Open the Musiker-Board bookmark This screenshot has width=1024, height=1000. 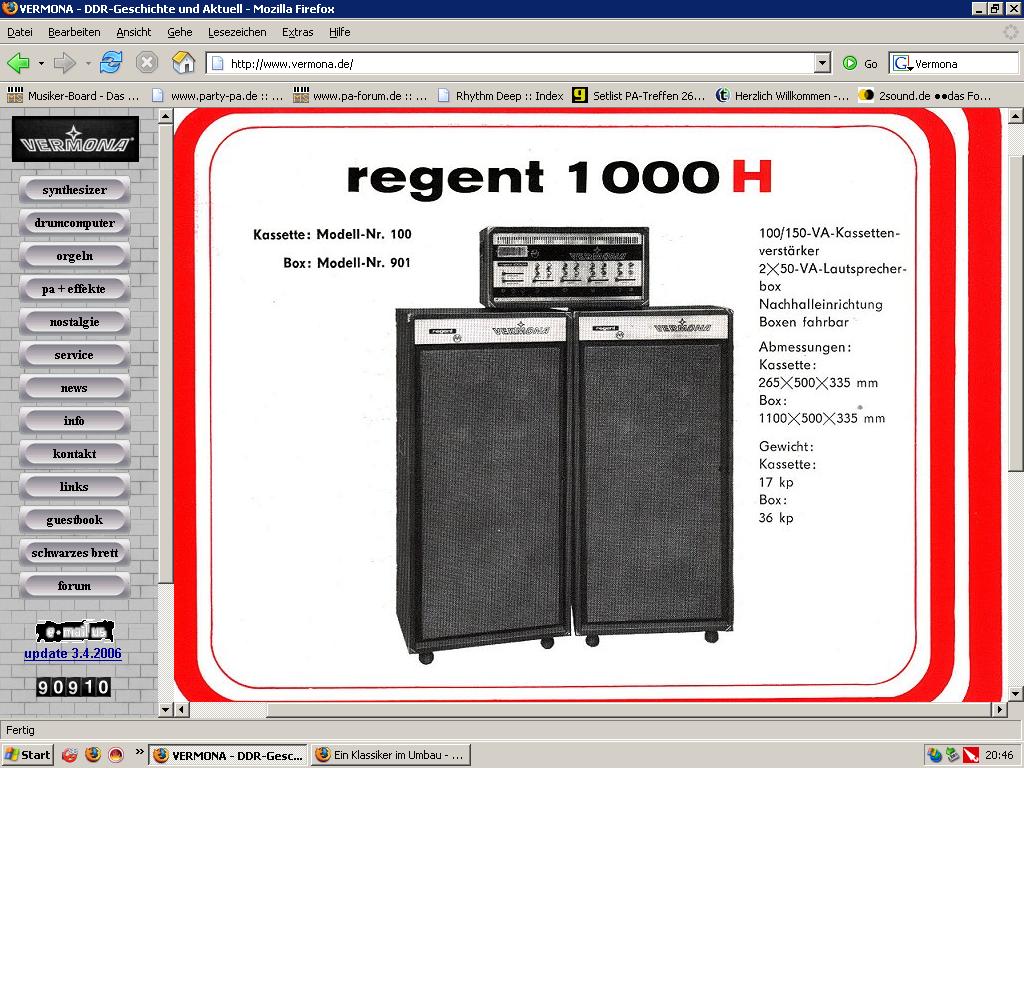73,96
